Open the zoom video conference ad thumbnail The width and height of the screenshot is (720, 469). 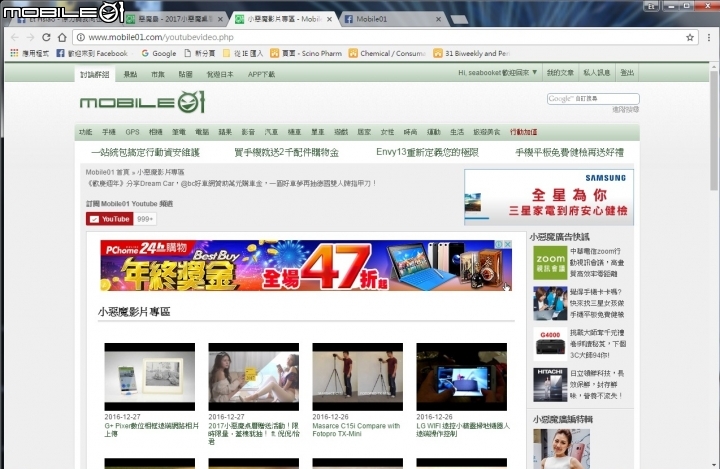[550, 263]
